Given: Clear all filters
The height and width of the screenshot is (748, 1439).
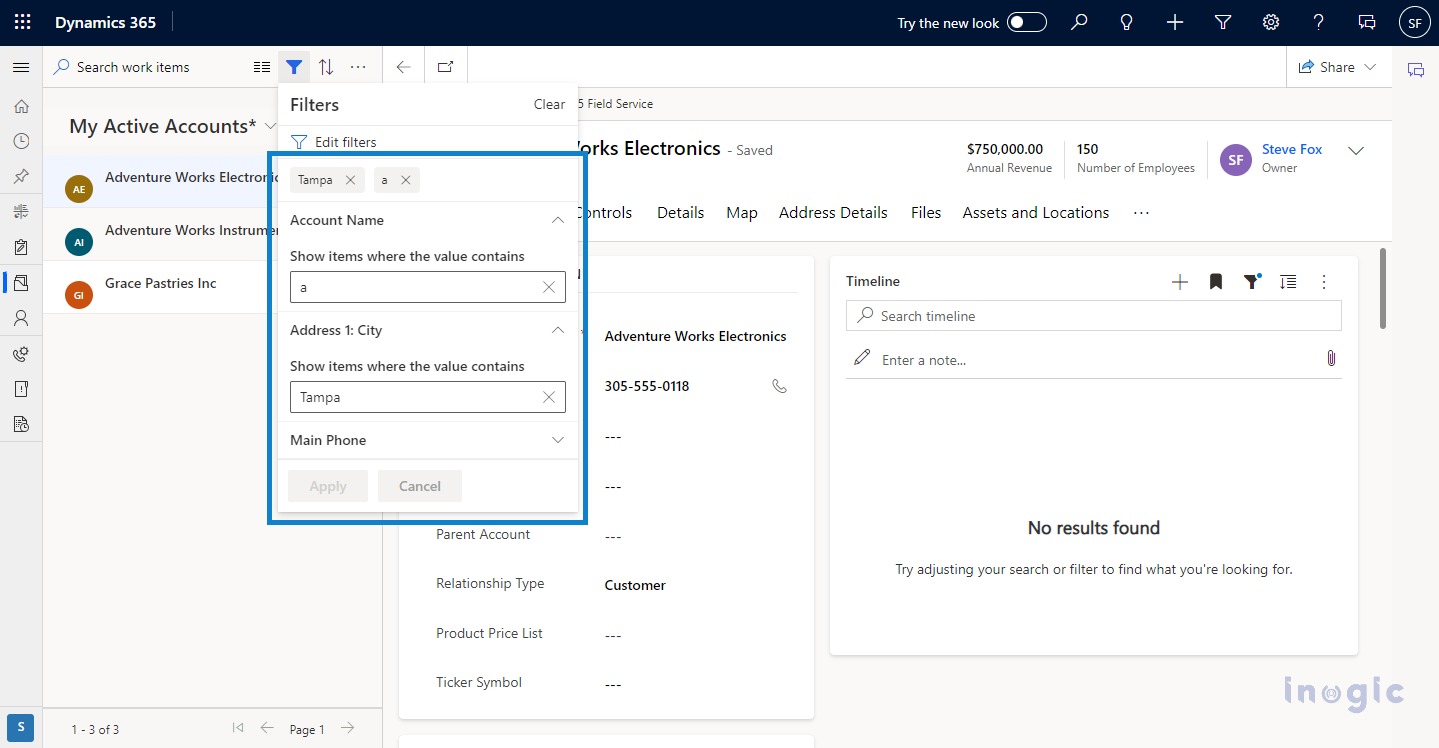Looking at the screenshot, I should [x=549, y=104].
